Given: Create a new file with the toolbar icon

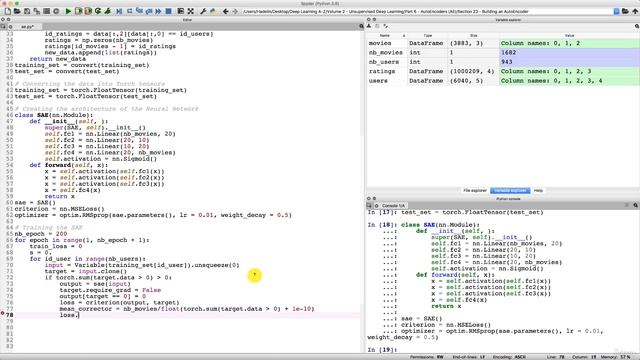Looking at the screenshot, I should pos(7,11).
